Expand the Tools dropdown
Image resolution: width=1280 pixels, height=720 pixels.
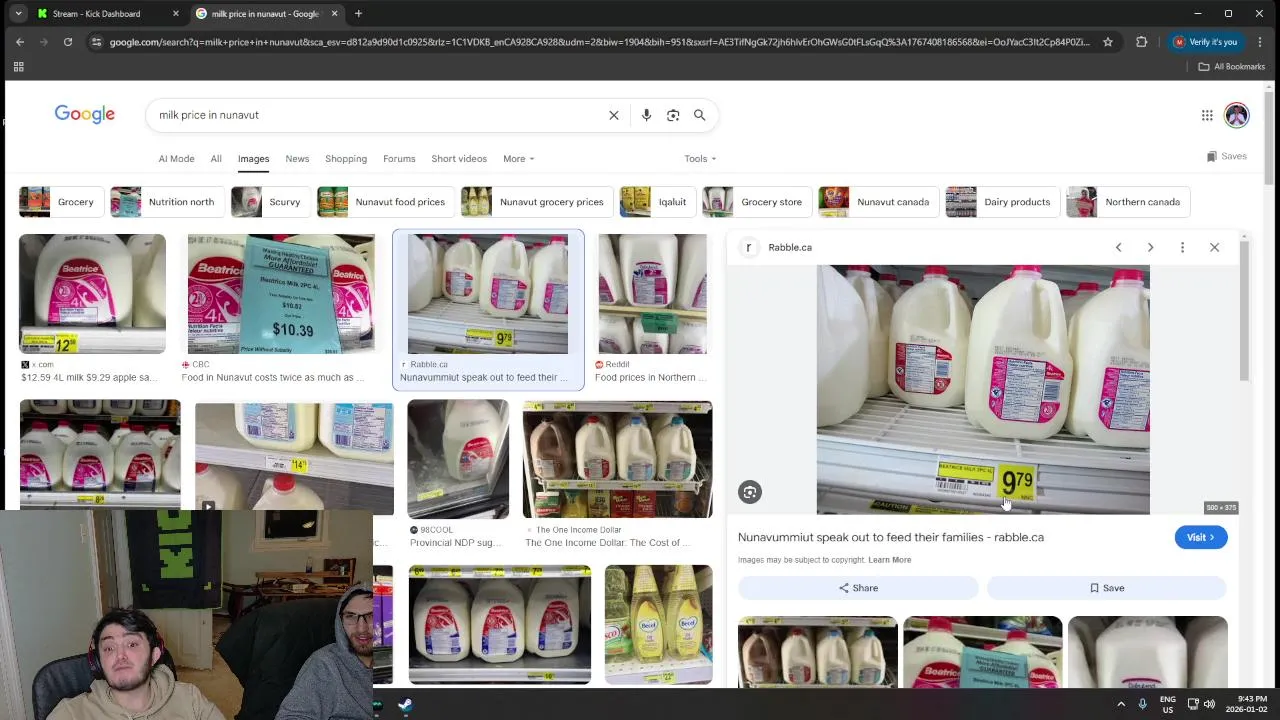tap(700, 159)
